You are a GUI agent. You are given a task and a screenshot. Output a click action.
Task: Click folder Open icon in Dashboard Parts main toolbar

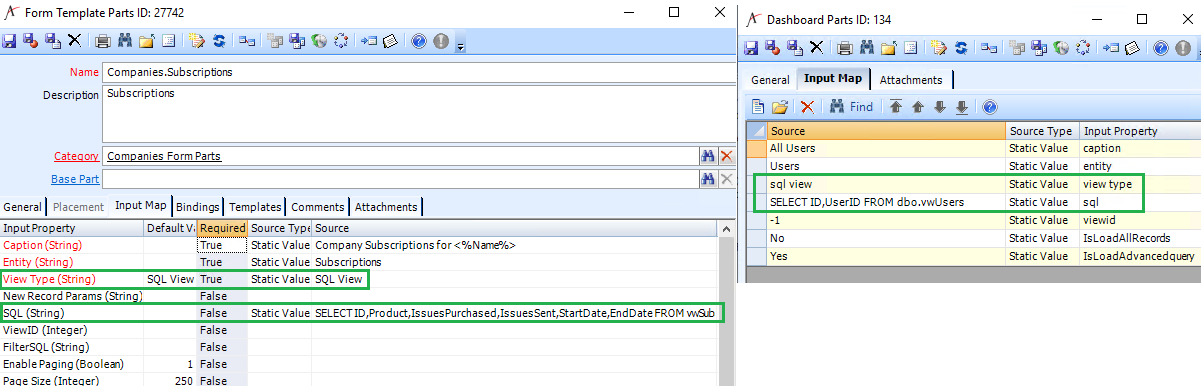(889, 47)
